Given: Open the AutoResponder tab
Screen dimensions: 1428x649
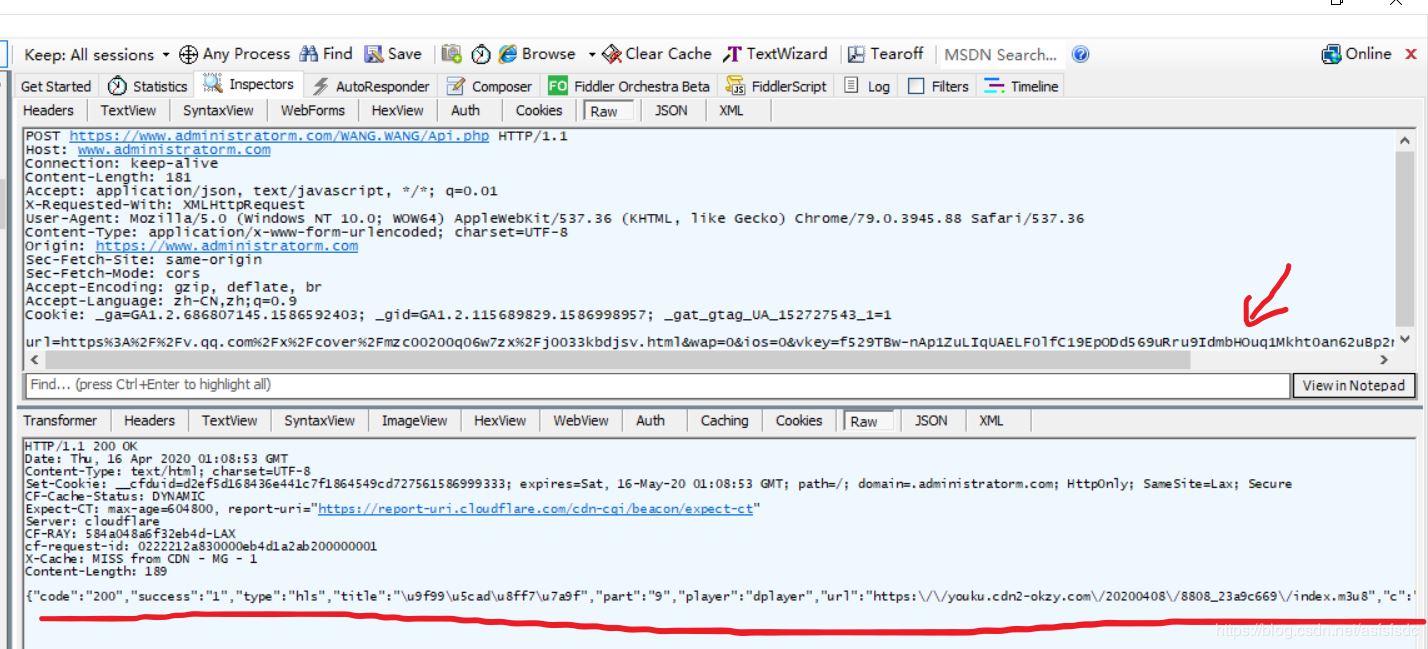Looking at the screenshot, I should (371, 86).
